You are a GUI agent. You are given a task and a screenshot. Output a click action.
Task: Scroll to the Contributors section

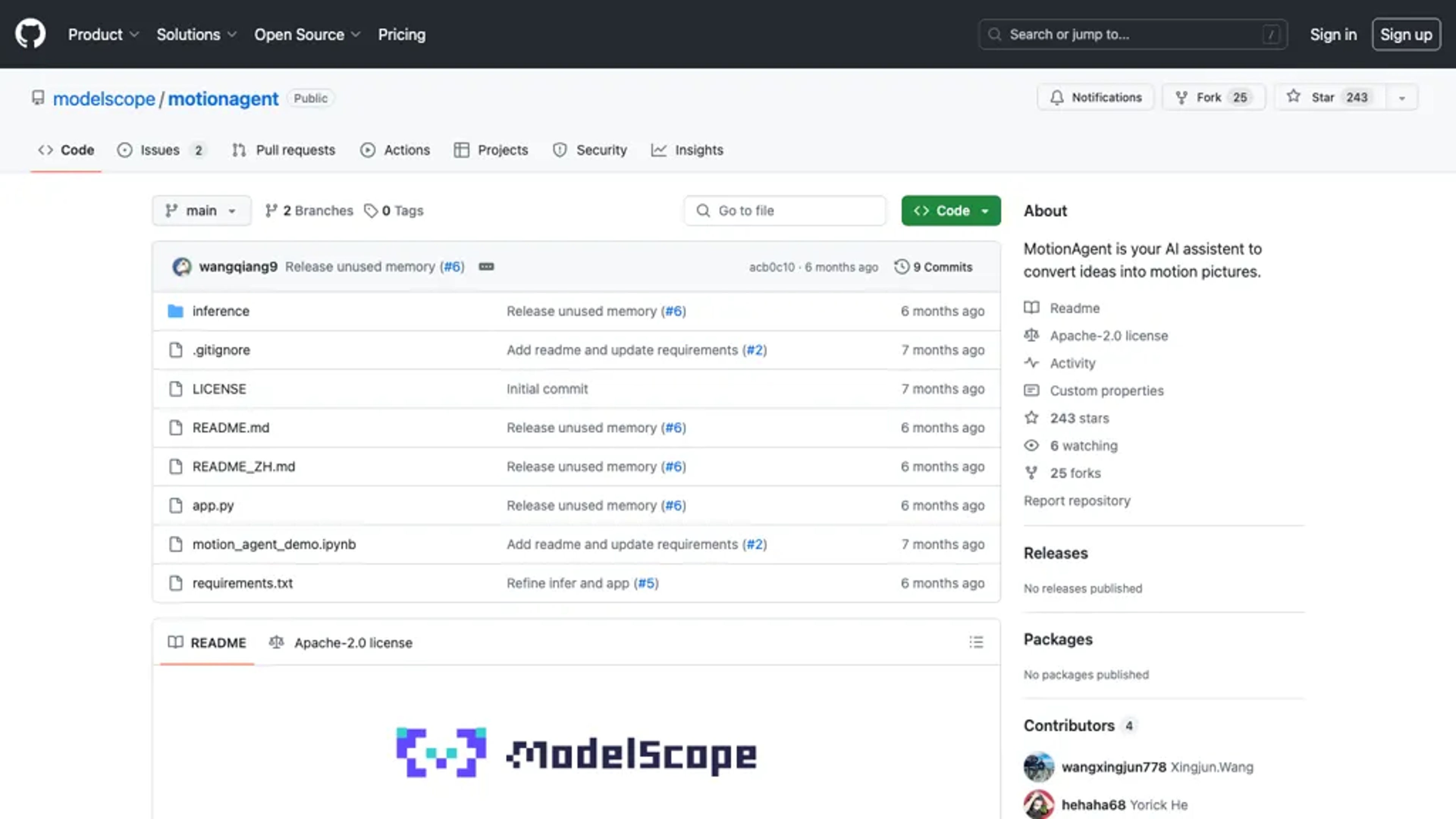1068,725
